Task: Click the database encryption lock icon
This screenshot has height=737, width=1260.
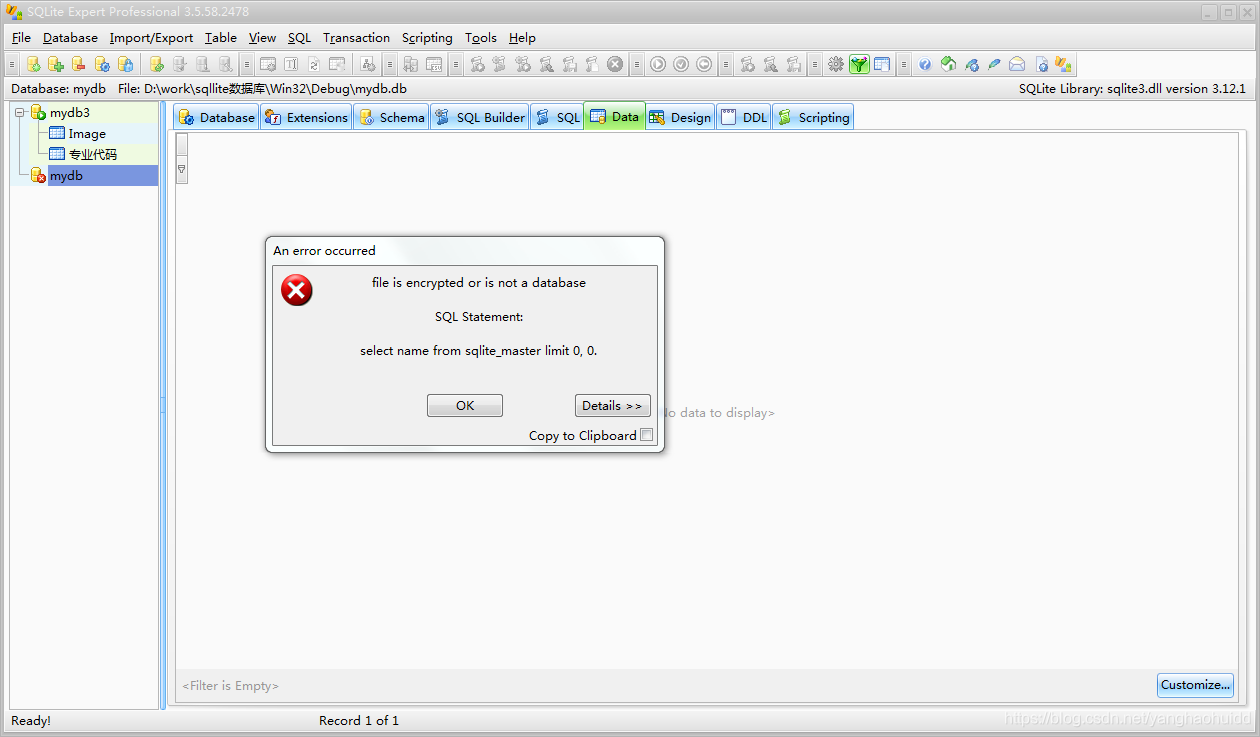Action: pos(125,65)
